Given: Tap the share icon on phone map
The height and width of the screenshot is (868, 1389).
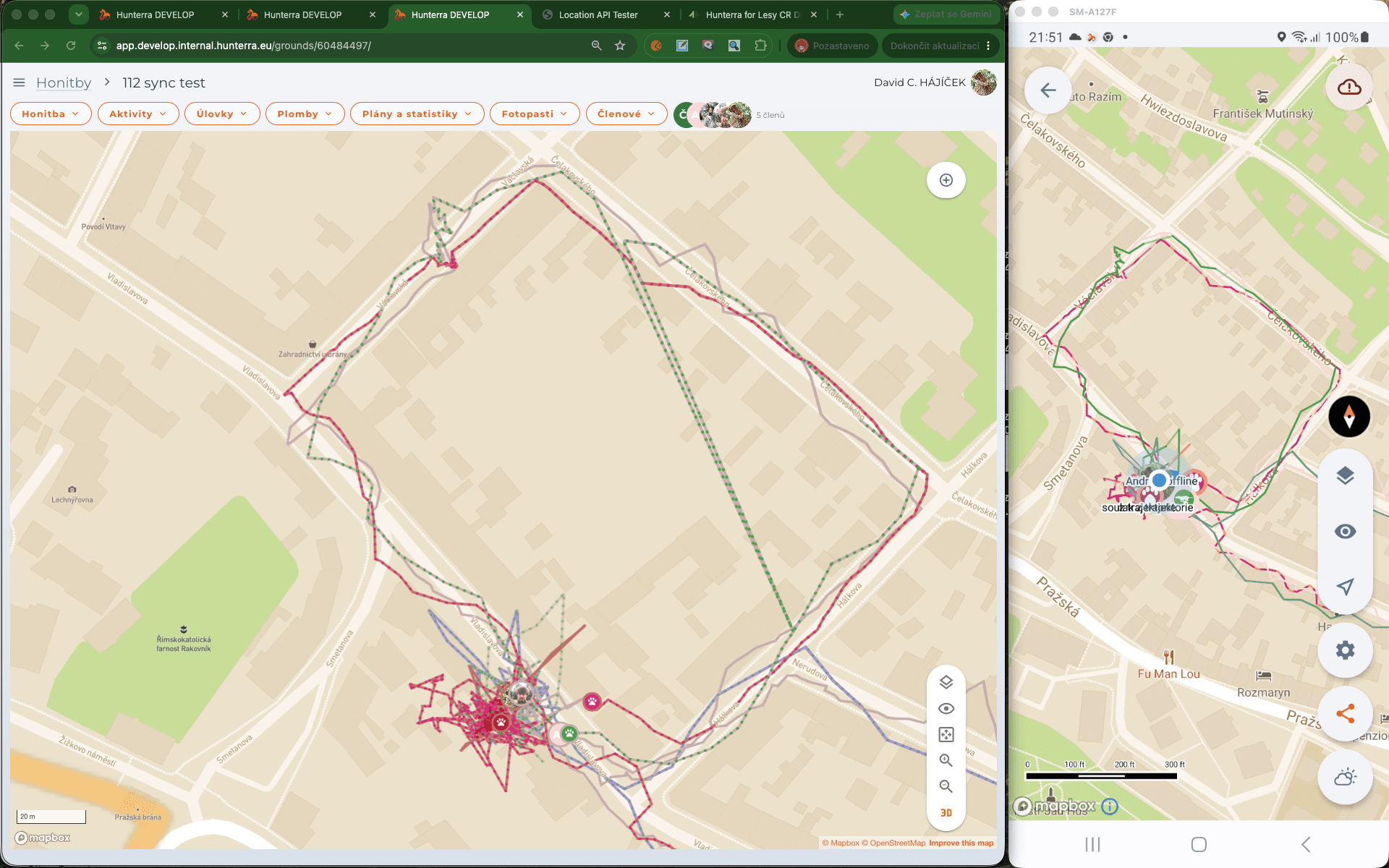Looking at the screenshot, I should coord(1345,714).
